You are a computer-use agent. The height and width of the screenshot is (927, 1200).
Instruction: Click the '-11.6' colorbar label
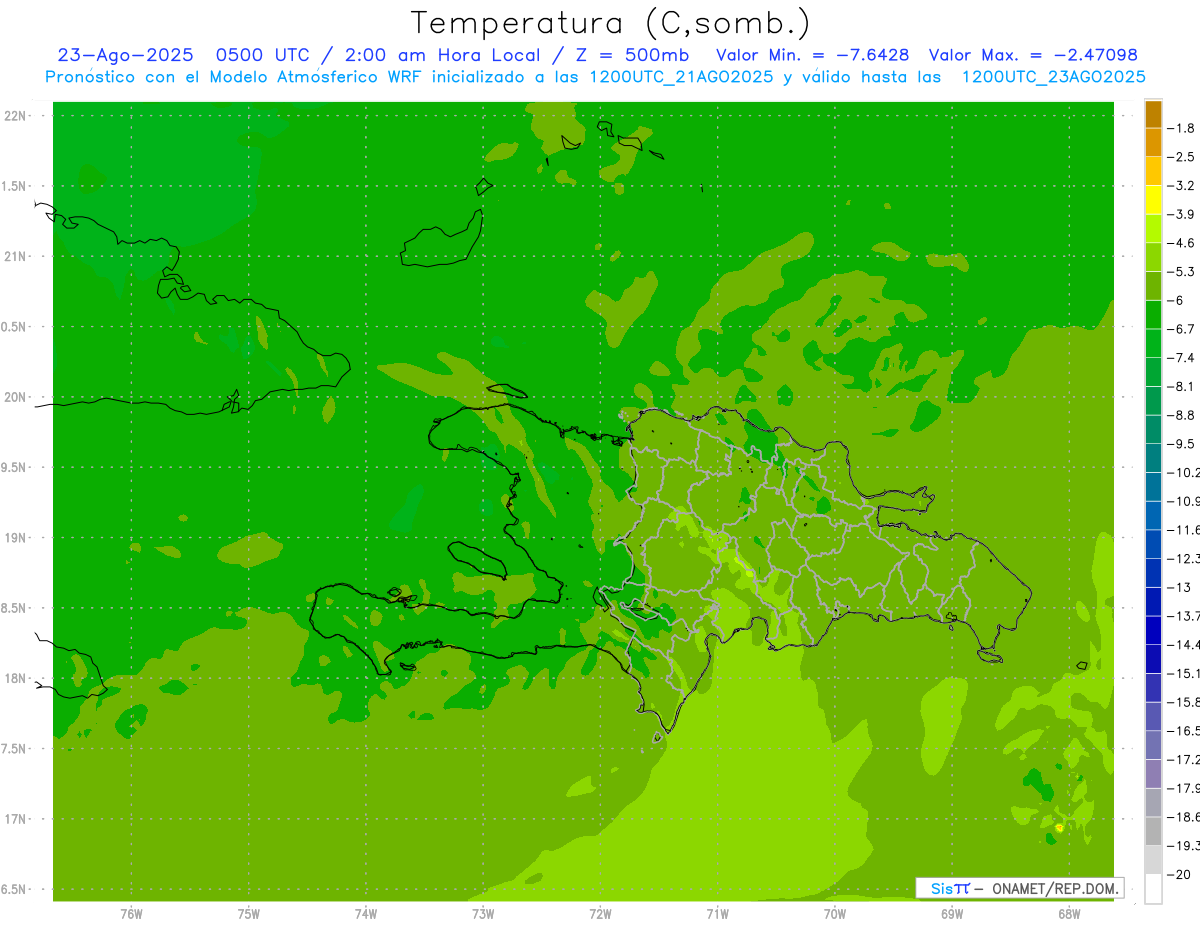(1184, 529)
